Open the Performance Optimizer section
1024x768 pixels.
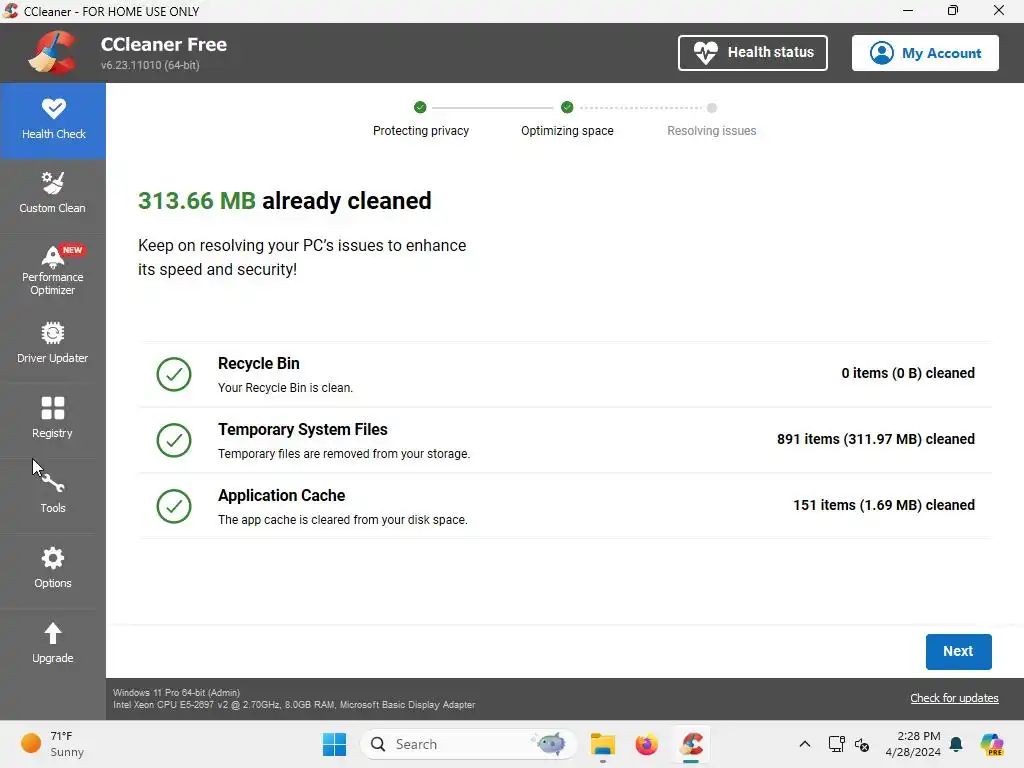click(53, 270)
